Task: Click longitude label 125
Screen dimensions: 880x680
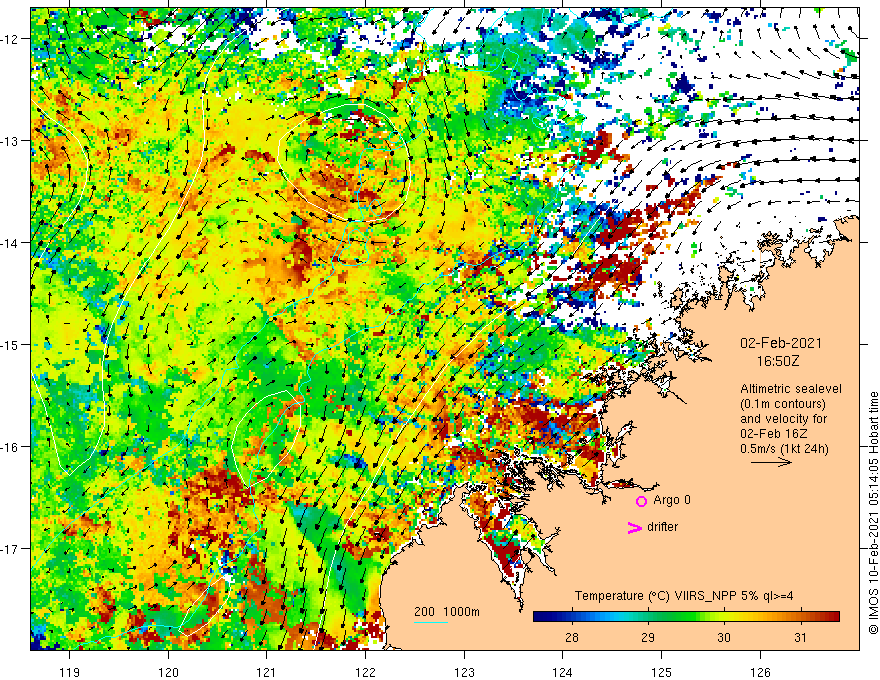Action: click(661, 672)
